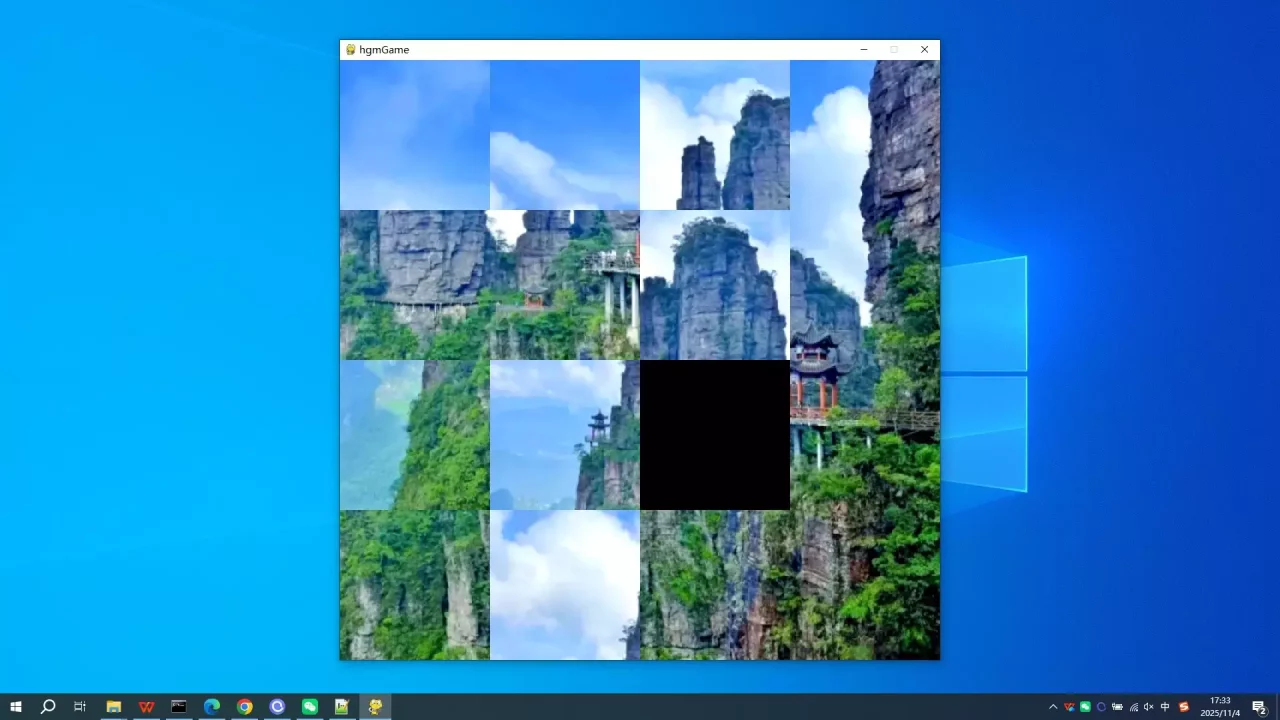Launch WPS Office from the taskbar
The image size is (1280, 720).
(146, 707)
